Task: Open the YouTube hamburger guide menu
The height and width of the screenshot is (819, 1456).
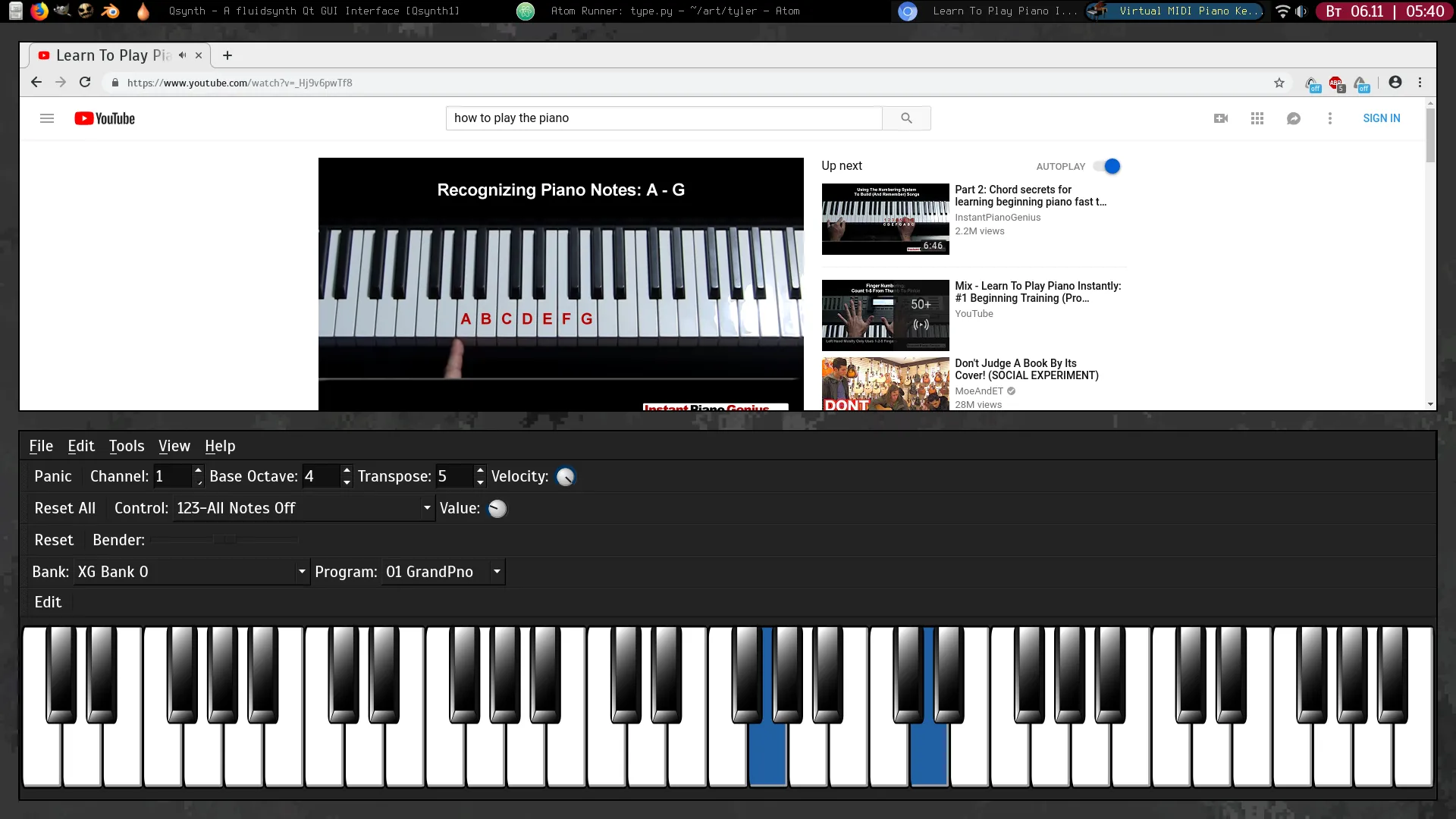Action: coord(47,118)
